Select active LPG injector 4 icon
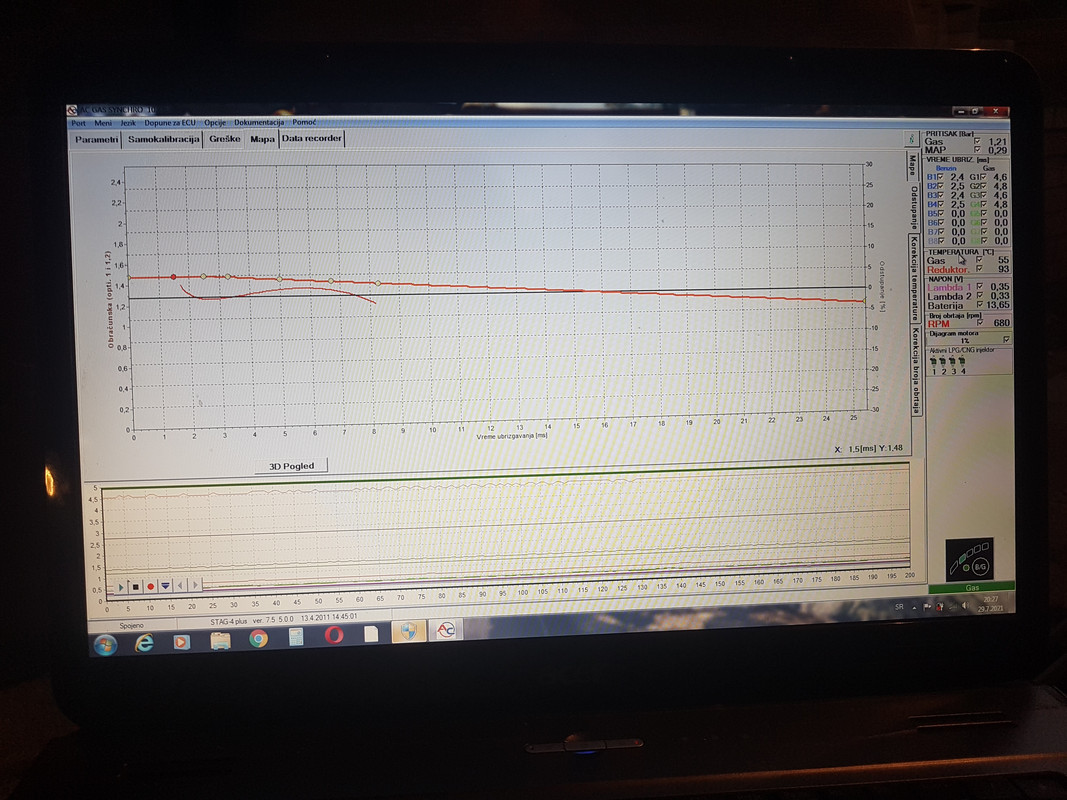1067x800 pixels. [x=962, y=362]
